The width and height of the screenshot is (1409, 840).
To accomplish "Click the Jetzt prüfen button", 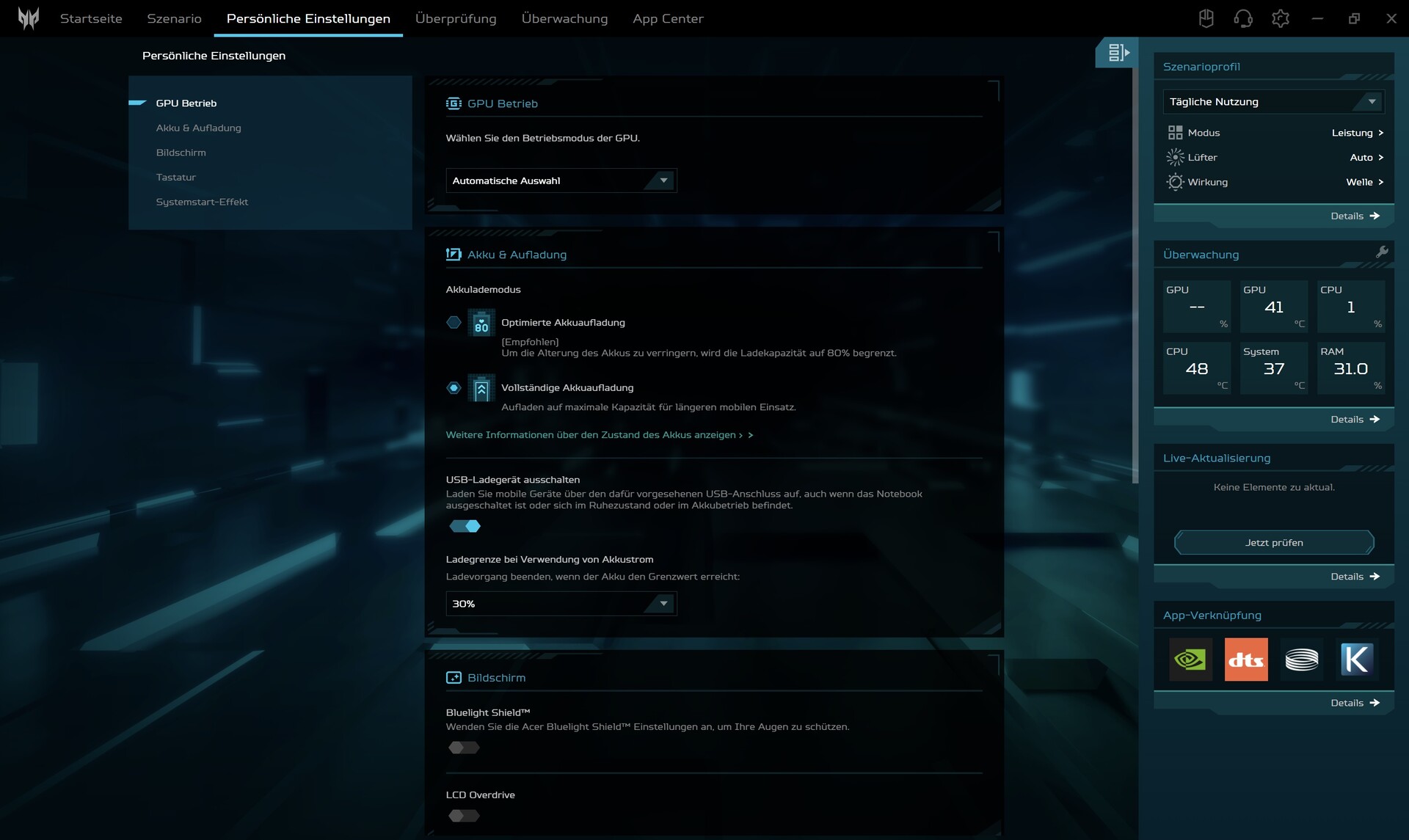I will [1273, 543].
